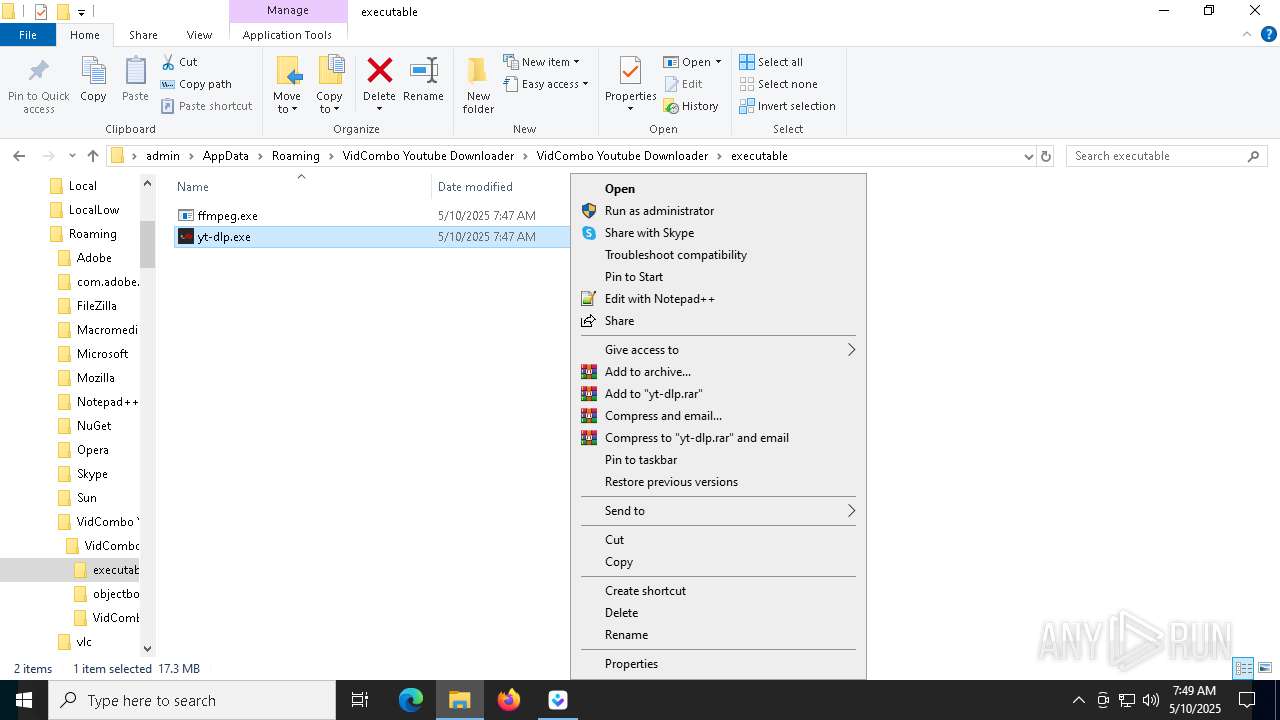
Task: Refresh the current folder view
Action: pos(1046,156)
